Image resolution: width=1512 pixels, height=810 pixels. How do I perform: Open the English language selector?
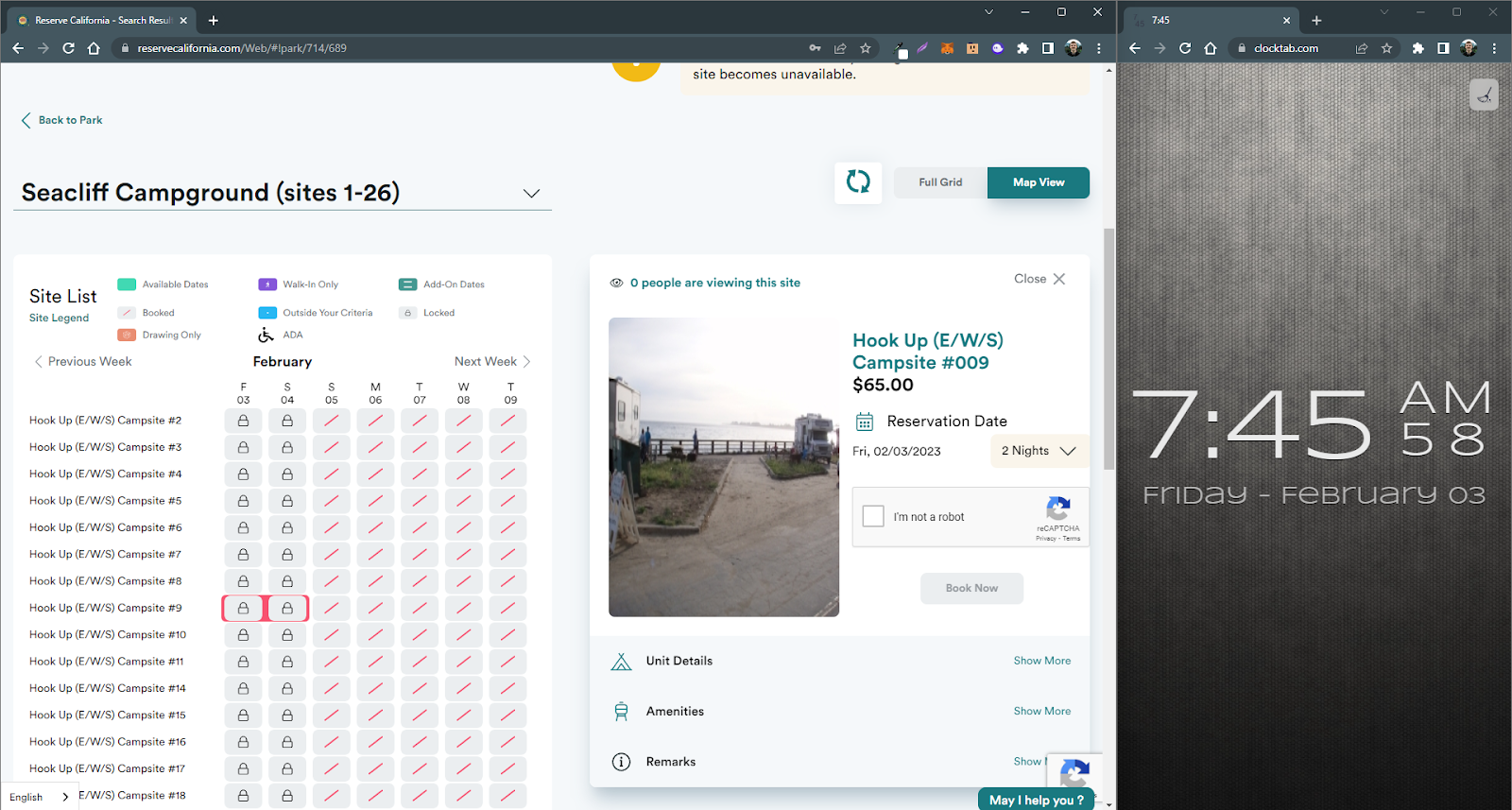point(39,797)
